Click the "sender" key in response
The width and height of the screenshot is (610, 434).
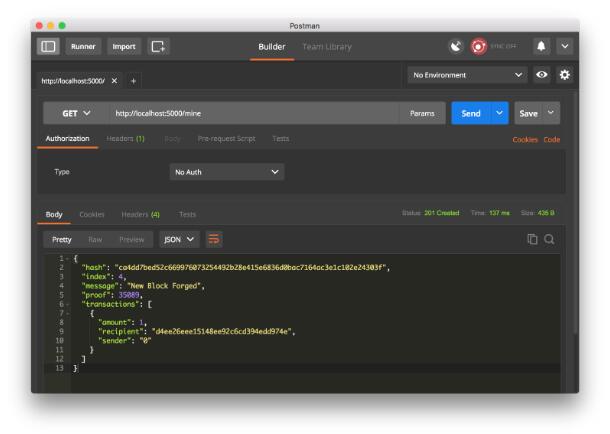click(114, 341)
